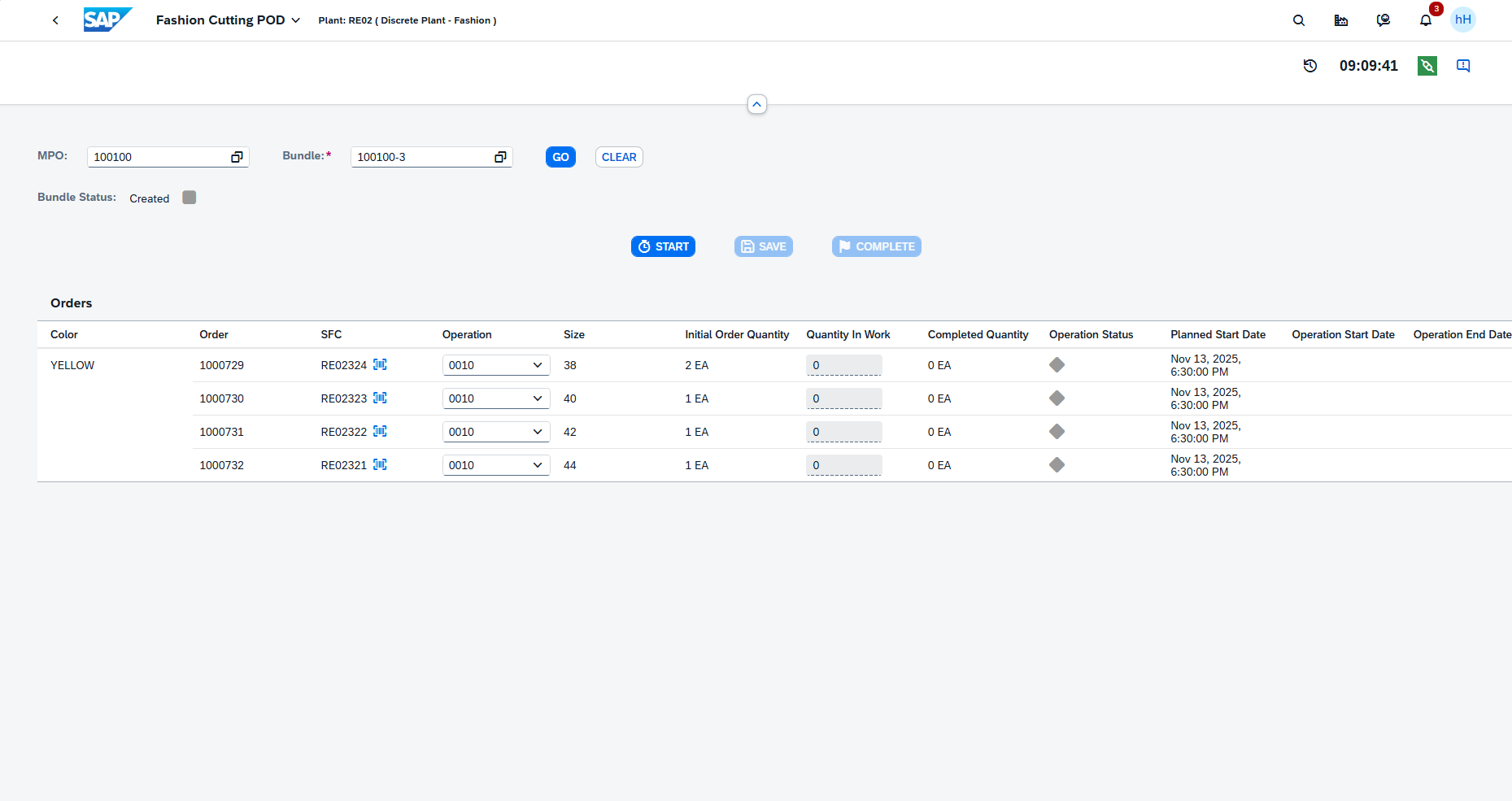Open Operation dropdown for order 1000729

(537, 365)
